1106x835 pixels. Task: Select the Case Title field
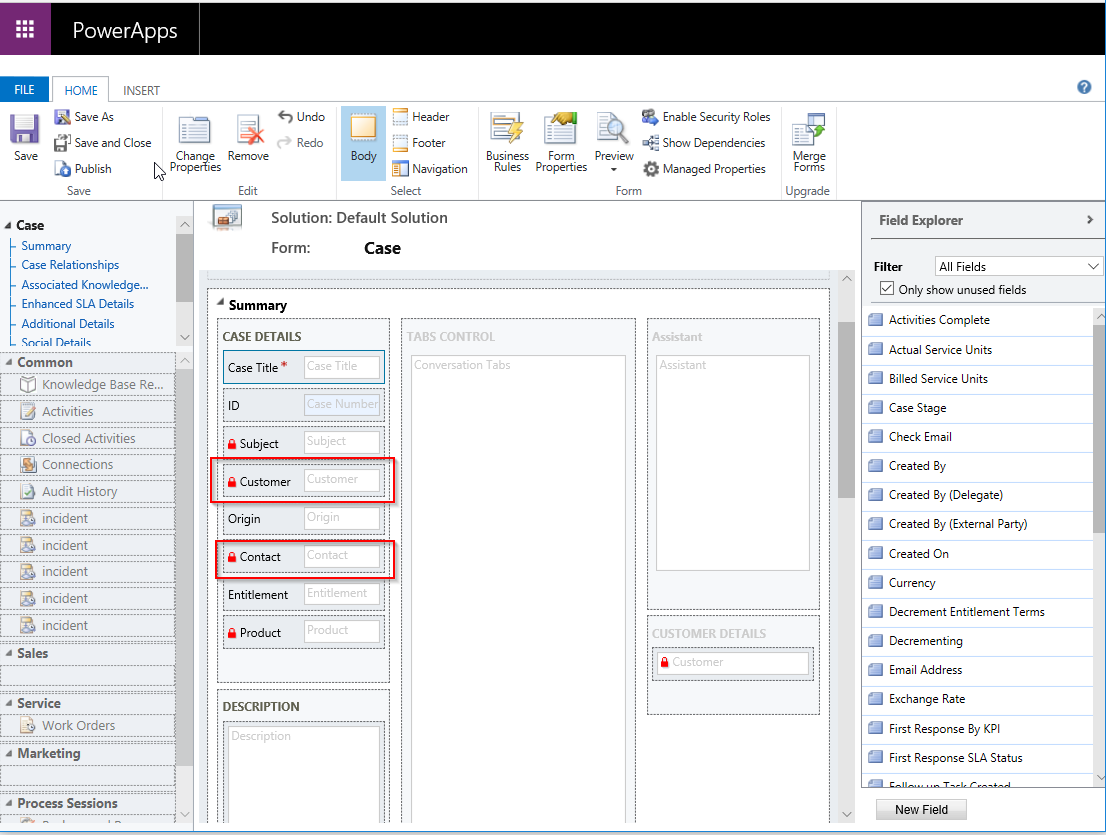click(x=304, y=367)
